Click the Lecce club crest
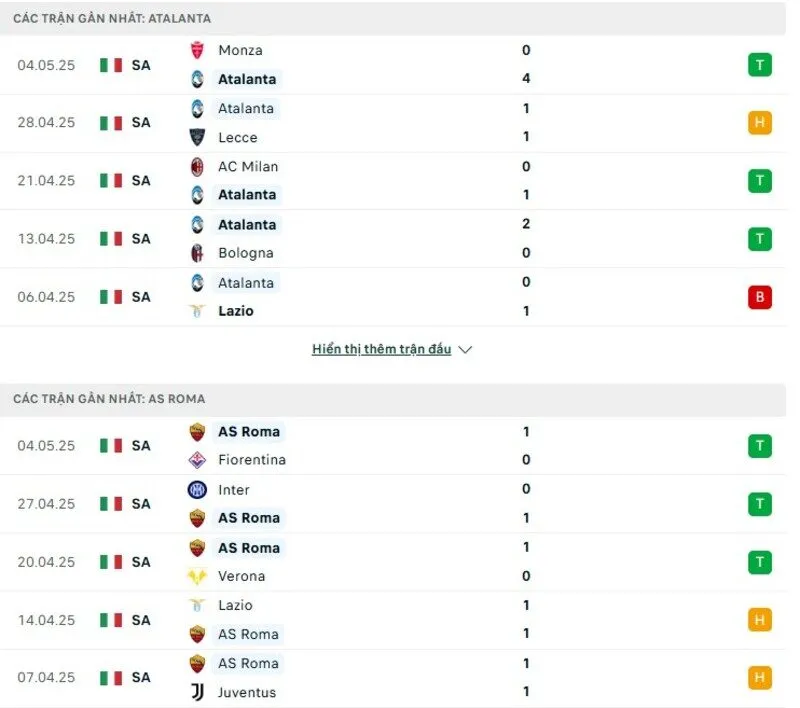 click(x=198, y=137)
